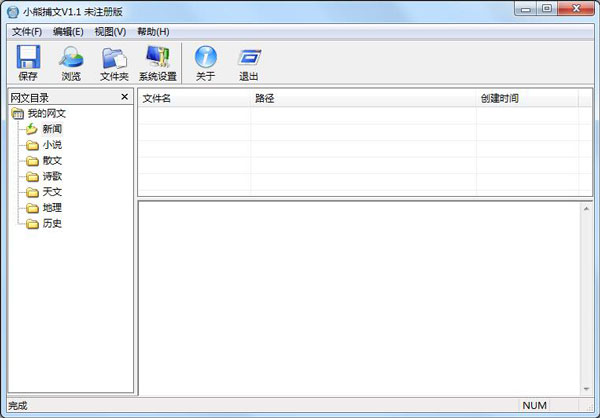Open the Browse (浏览) toolbar icon
This screenshot has height=418, width=600.
tap(71, 57)
